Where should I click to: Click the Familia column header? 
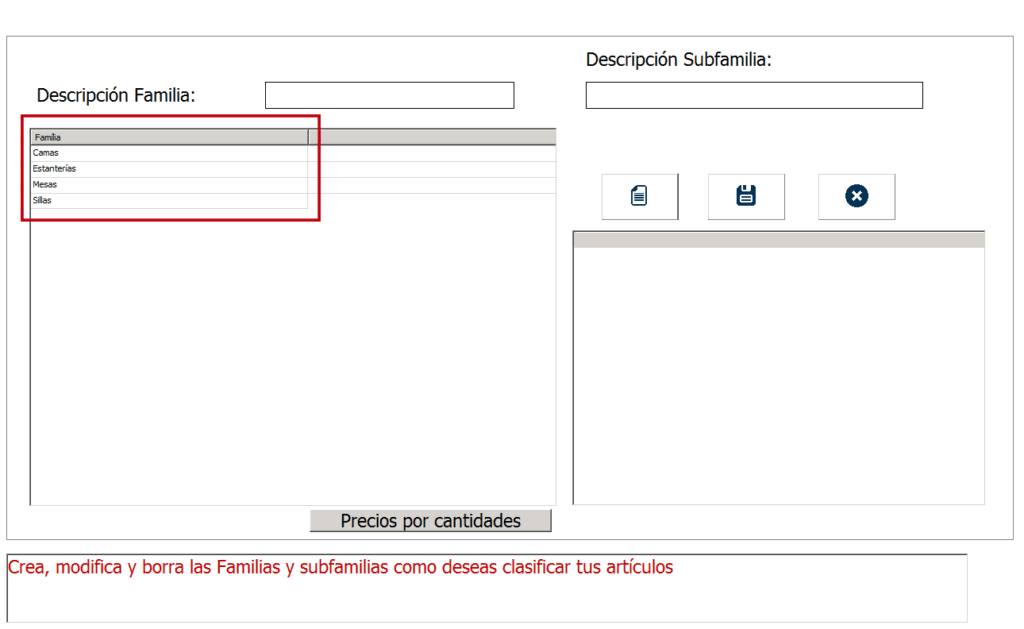pyautogui.click(x=168, y=136)
